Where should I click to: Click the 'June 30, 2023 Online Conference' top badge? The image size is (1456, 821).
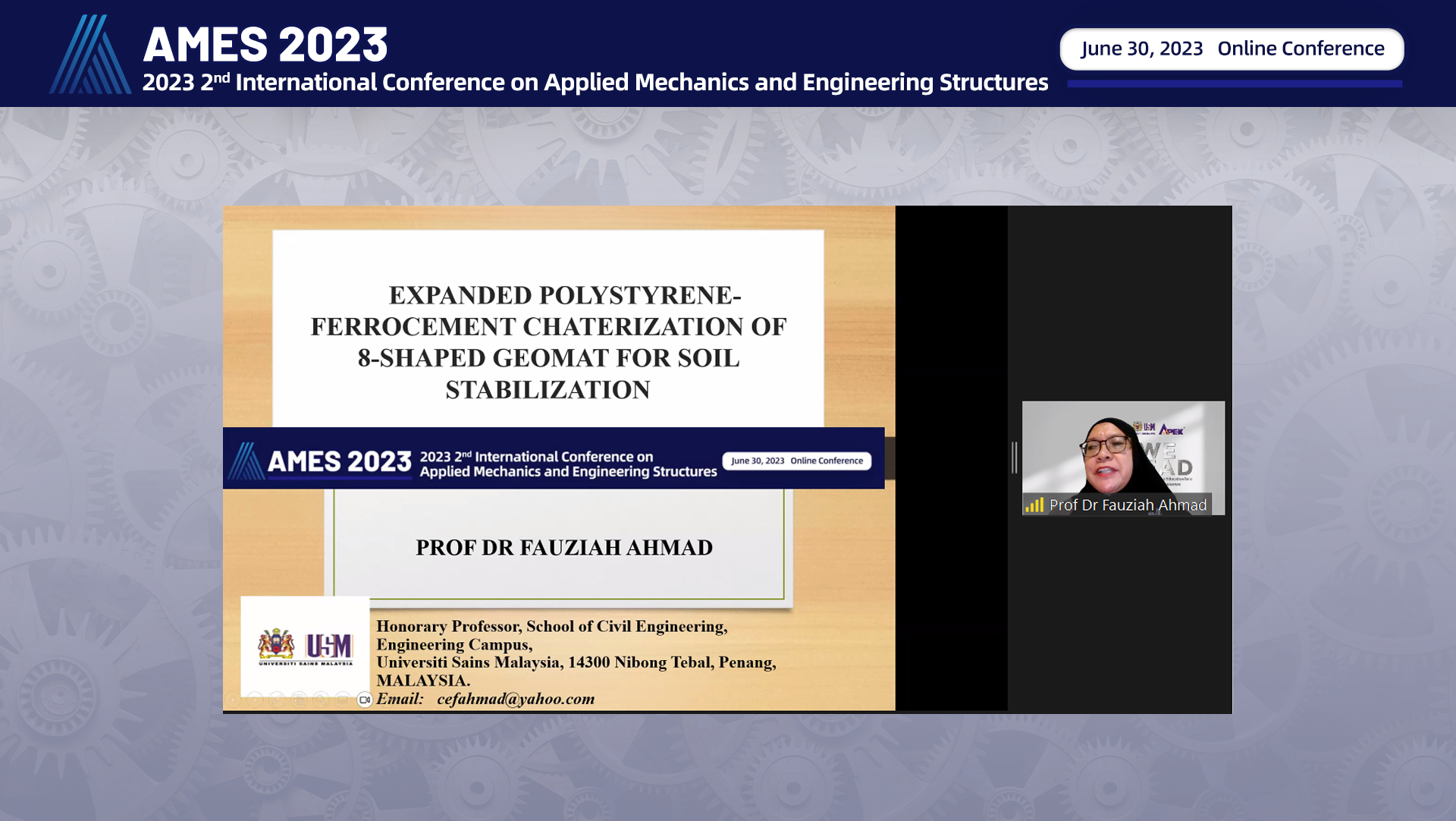pyautogui.click(x=1232, y=49)
